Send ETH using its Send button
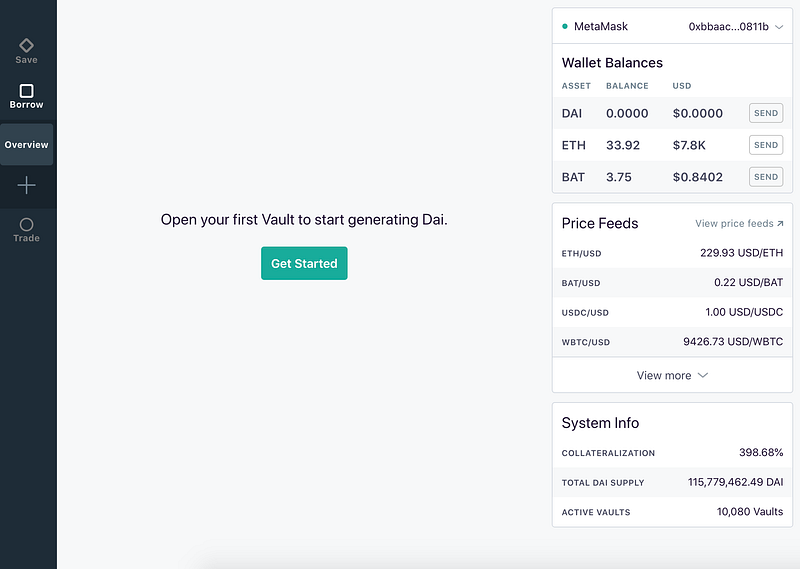Image resolution: width=800 pixels, height=569 pixels. coord(766,145)
